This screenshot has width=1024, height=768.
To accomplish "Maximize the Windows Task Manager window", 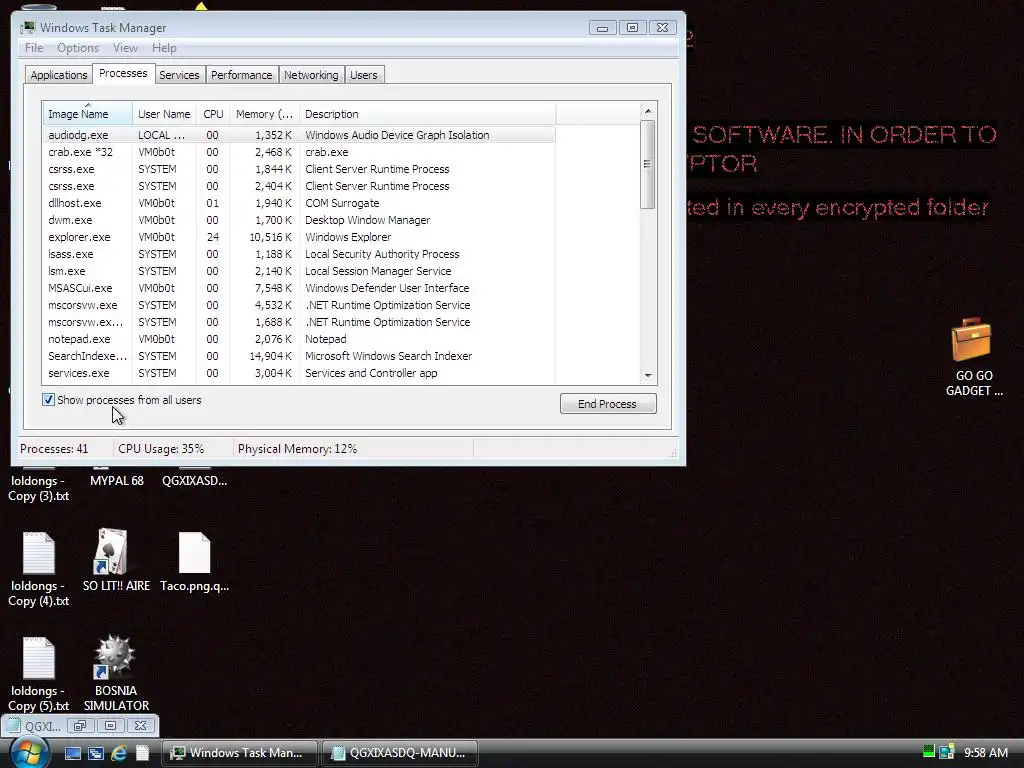I will click(632, 27).
